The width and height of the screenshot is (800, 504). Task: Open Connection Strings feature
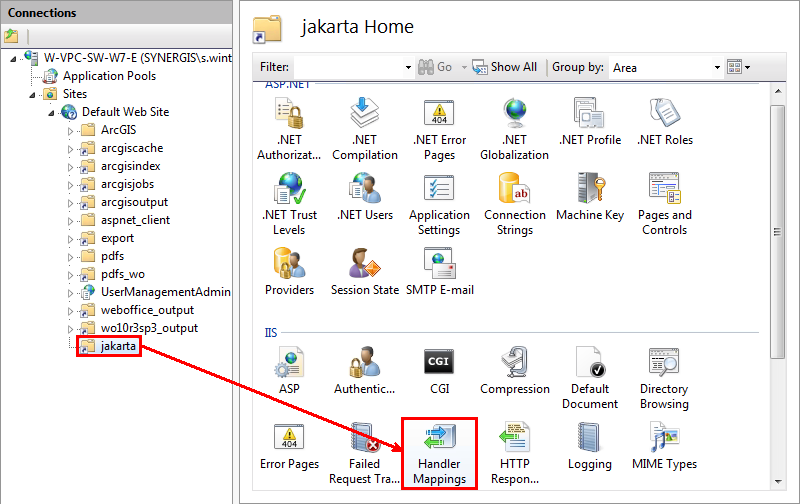pos(514,204)
